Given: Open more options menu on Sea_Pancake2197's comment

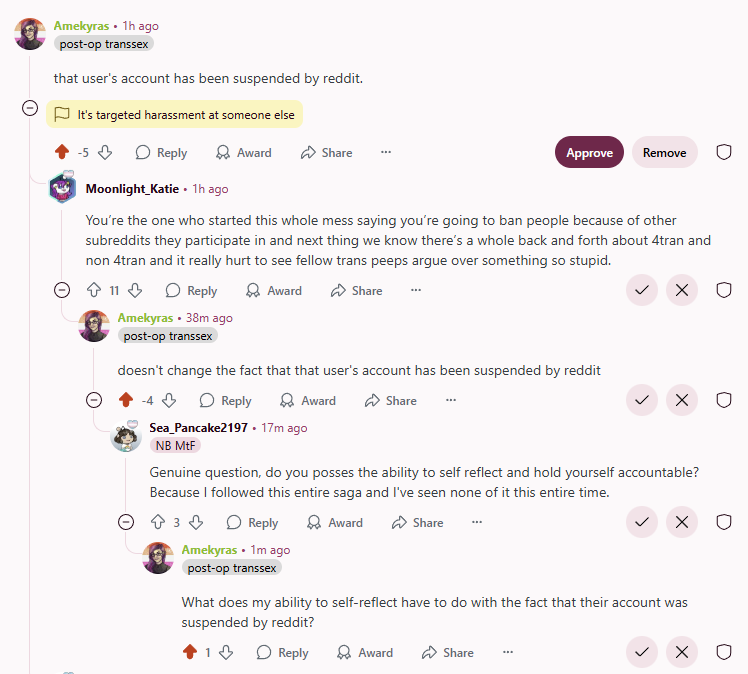Looking at the screenshot, I should pos(477,522).
